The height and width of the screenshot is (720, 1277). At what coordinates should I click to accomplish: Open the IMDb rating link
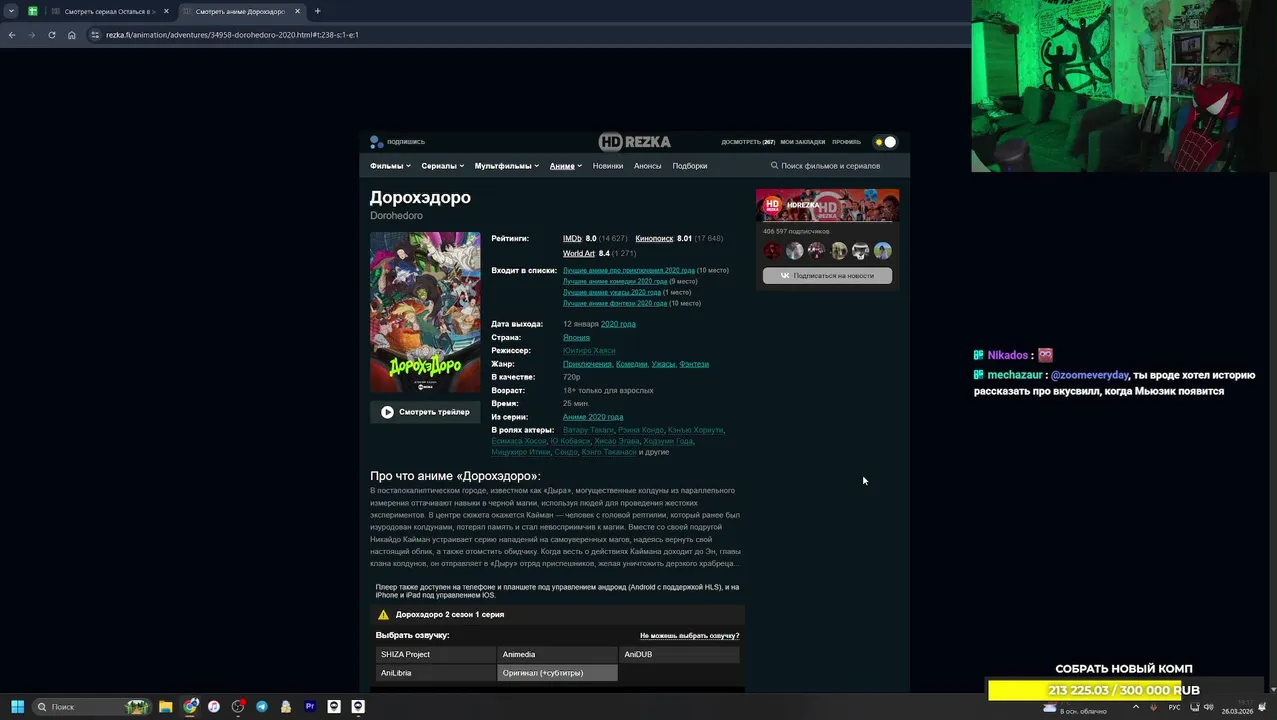[572, 239]
